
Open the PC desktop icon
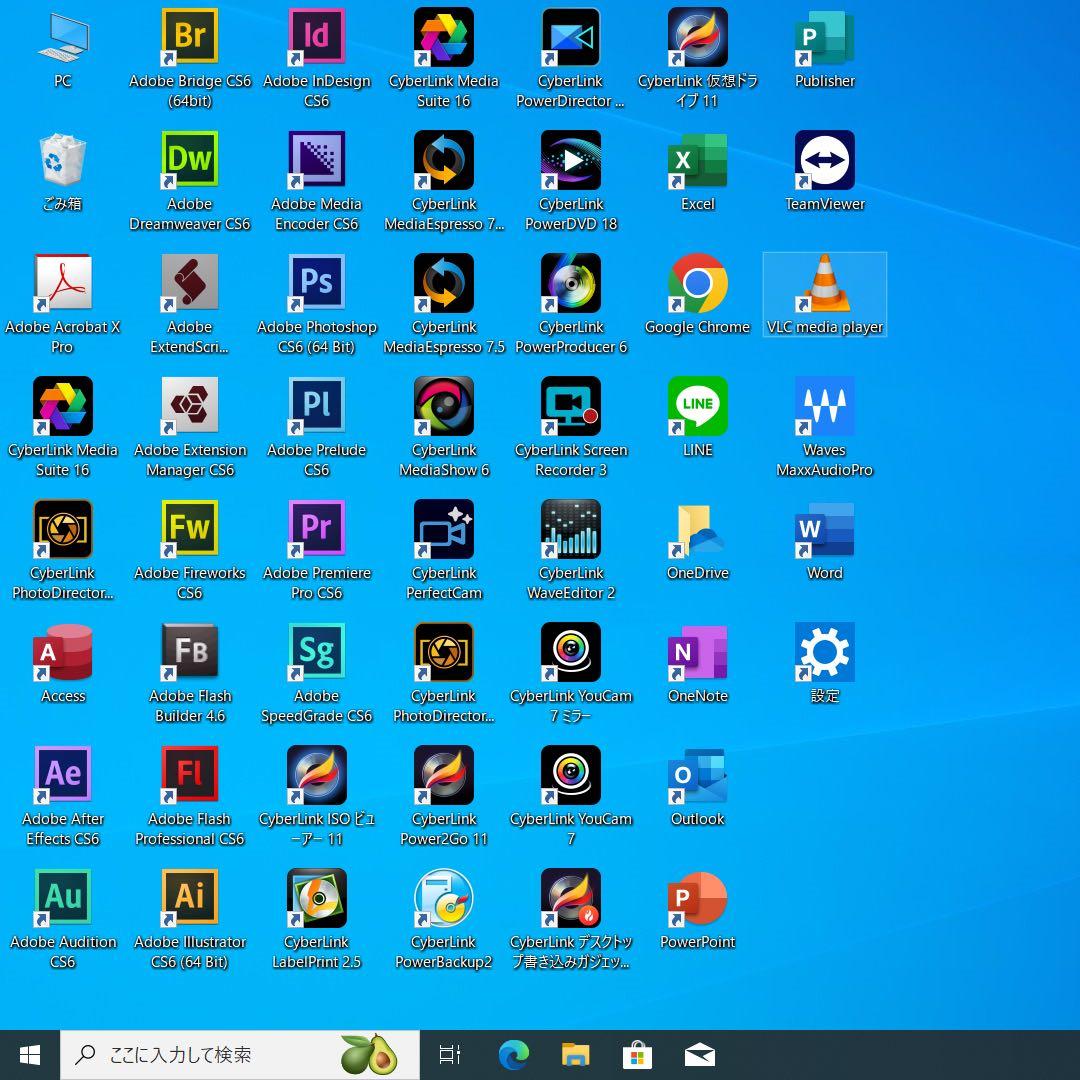click(63, 37)
